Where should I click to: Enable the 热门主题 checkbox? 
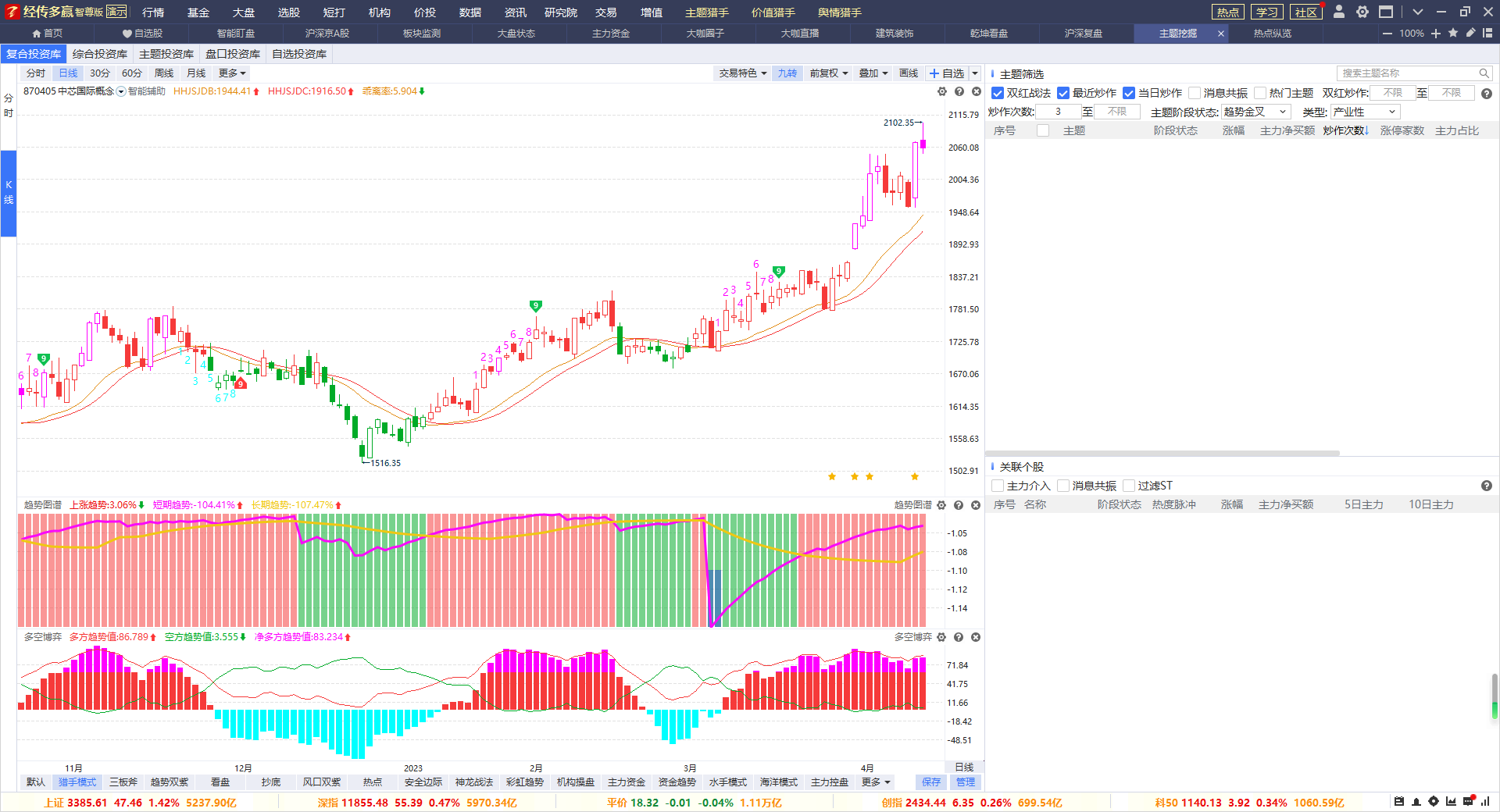(1260, 93)
